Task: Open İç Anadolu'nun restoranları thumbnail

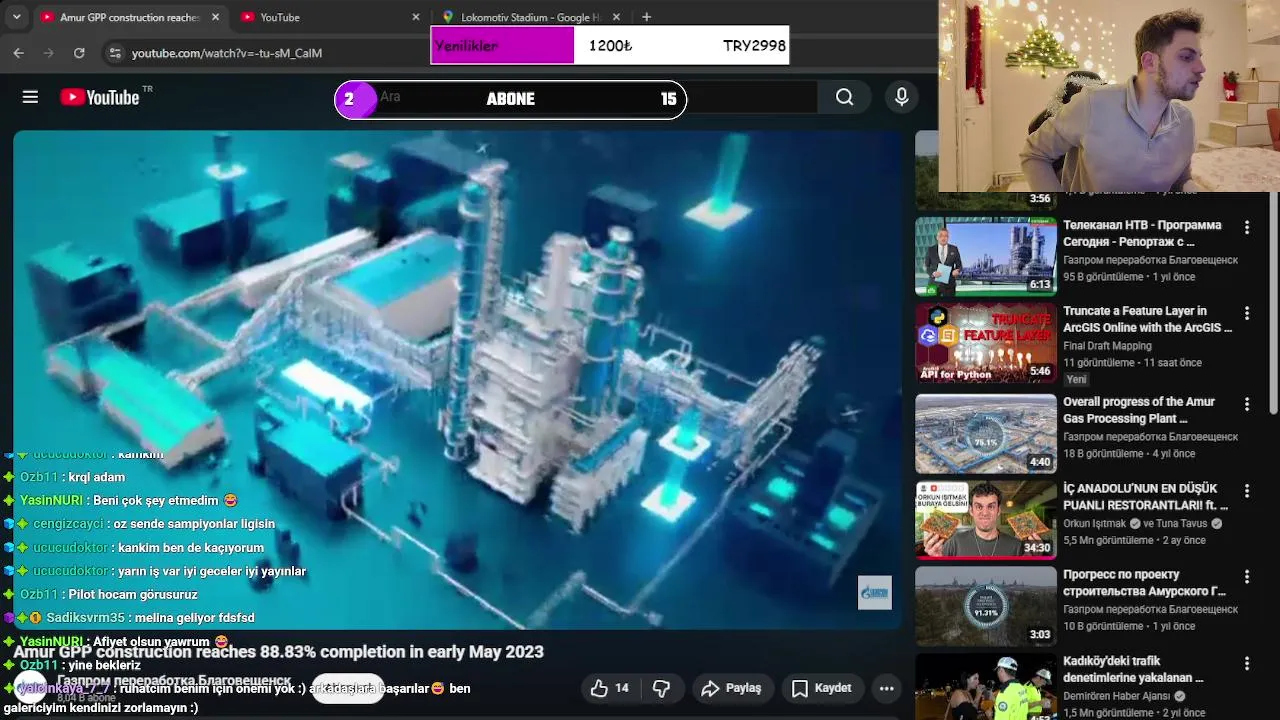Action: pyautogui.click(x=986, y=520)
